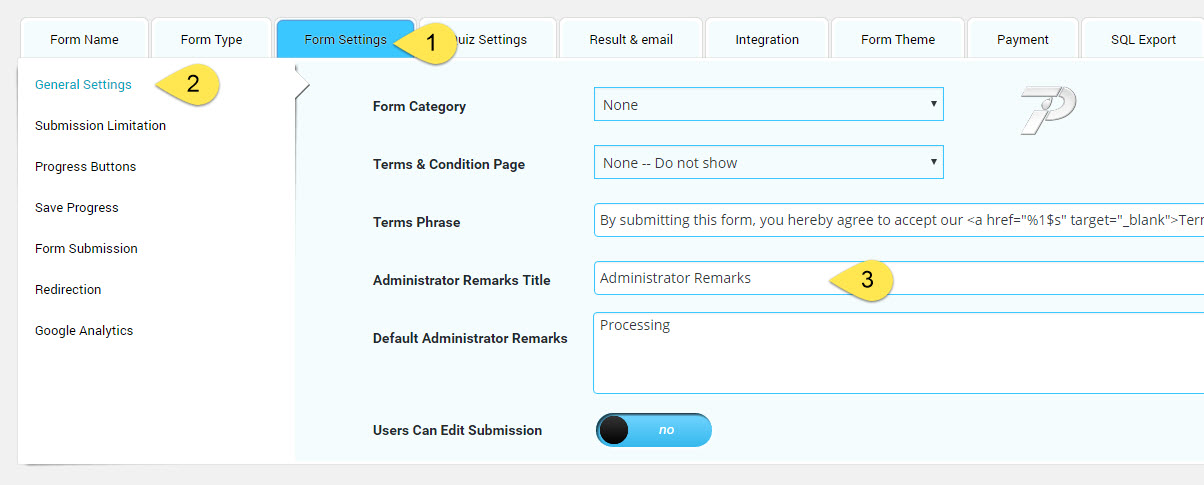Open the Form Type tab

pyautogui.click(x=211, y=39)
